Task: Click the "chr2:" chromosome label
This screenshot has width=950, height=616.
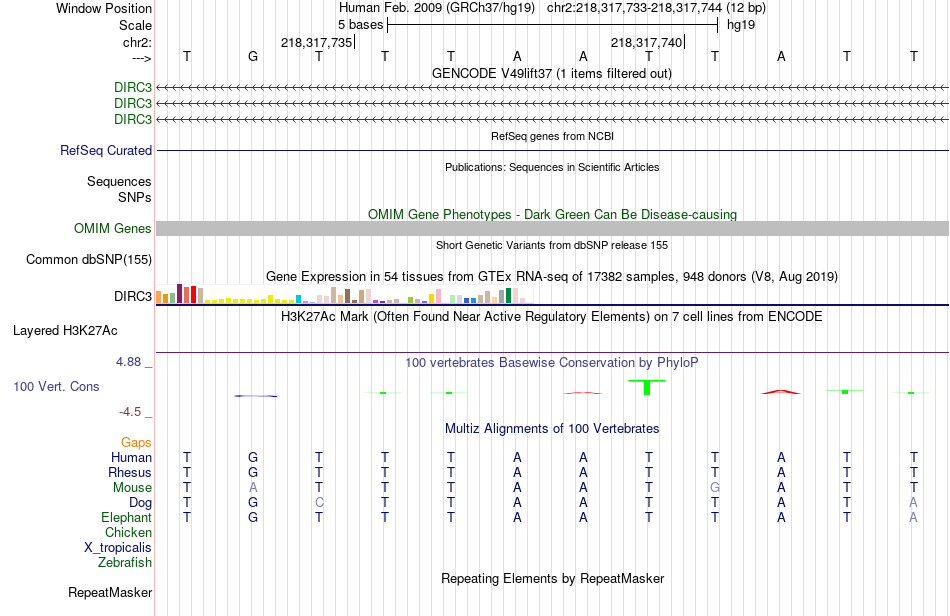Action: tap(137, 42)
